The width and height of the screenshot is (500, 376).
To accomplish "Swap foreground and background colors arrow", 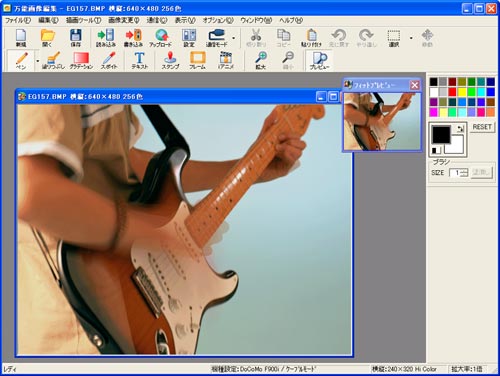I will (x=460, y=129).
